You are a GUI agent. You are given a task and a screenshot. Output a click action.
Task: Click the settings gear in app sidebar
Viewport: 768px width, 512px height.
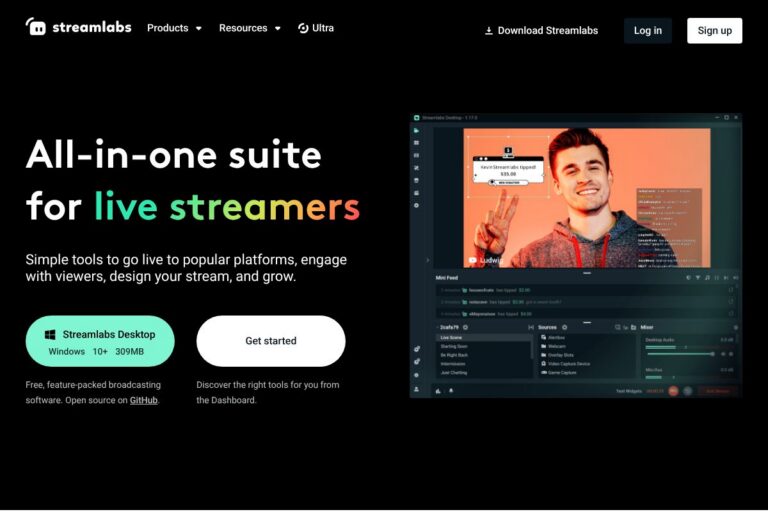coord(417,205)
